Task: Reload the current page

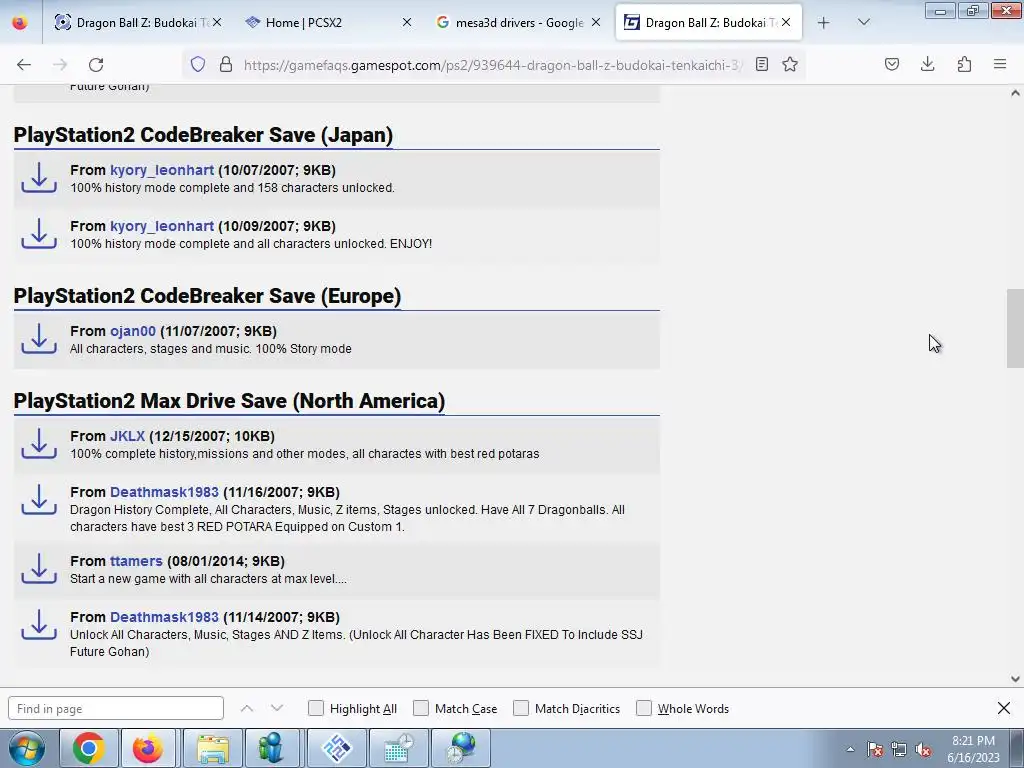Action: [96, 64]
